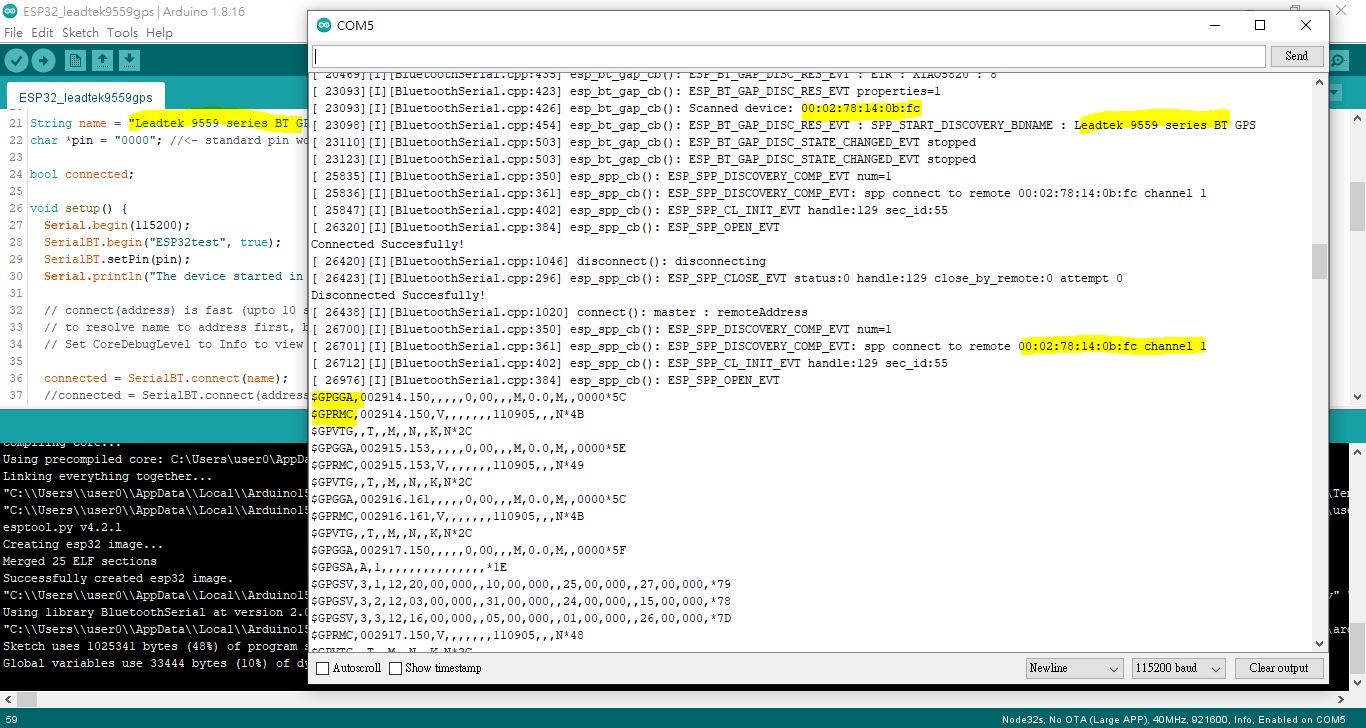Click 'void setup() {' code line
Image resolution: width=1366 pixels, height=728 pixels.
pos(78,208)
